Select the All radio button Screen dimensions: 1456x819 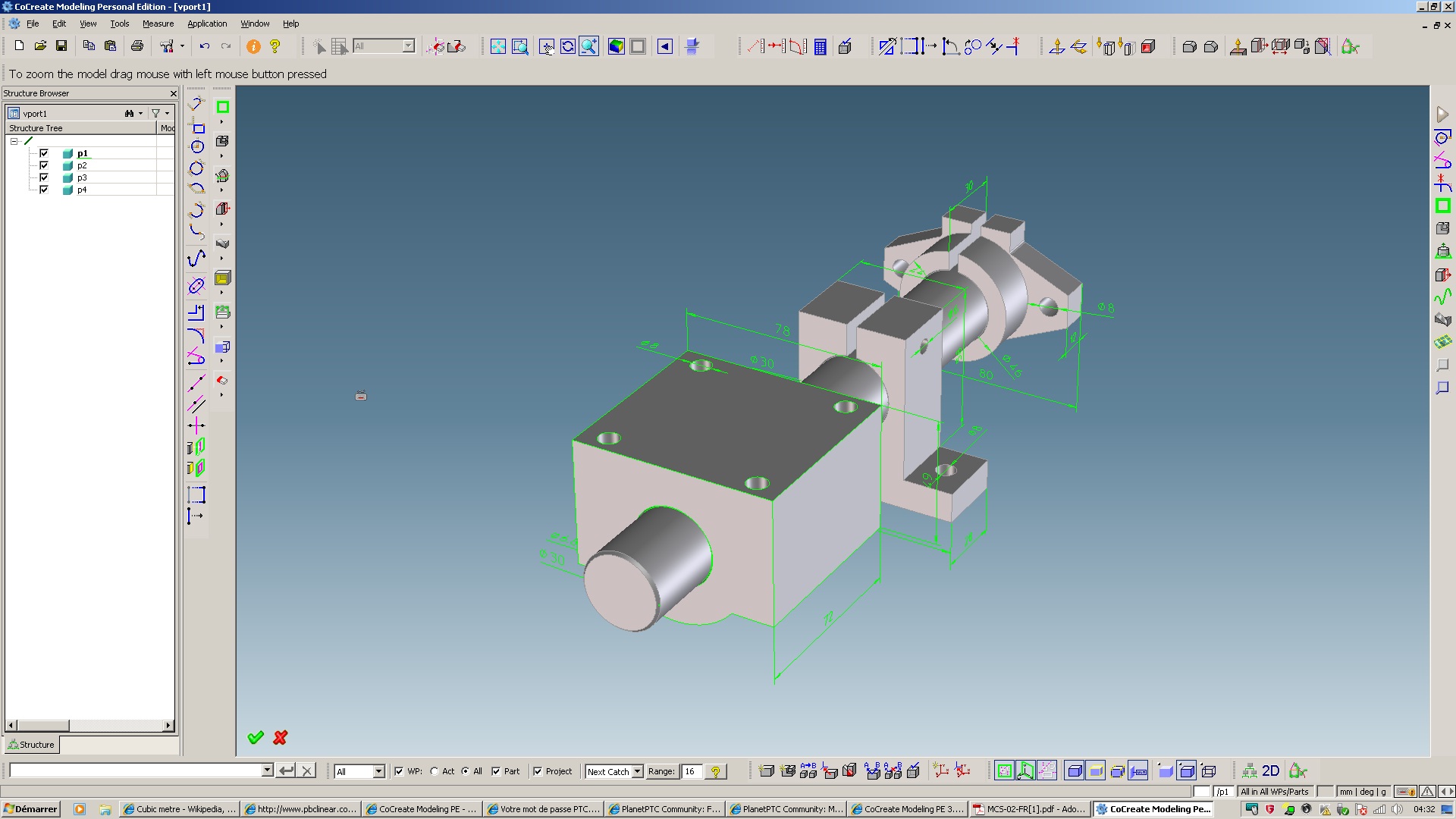click(466, 771)
